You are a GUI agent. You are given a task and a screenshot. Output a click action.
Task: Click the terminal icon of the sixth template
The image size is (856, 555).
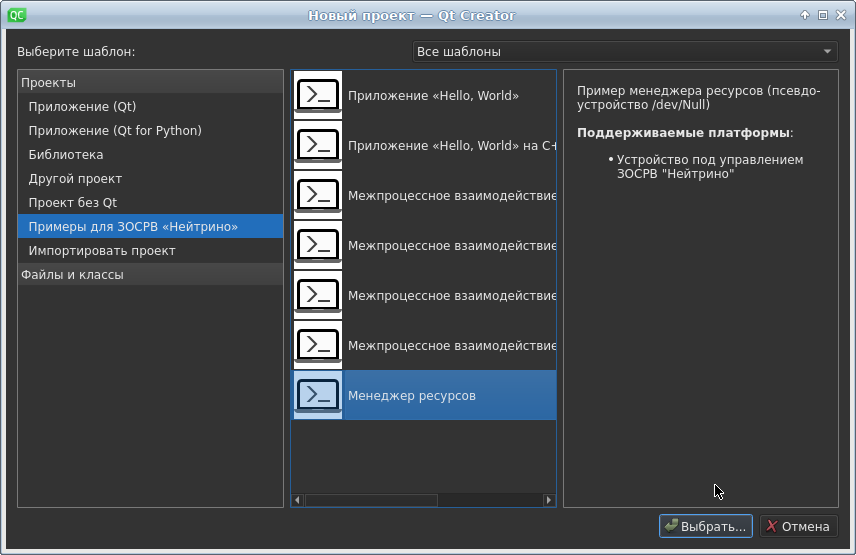pyautogui.click(x=318, y=345)
